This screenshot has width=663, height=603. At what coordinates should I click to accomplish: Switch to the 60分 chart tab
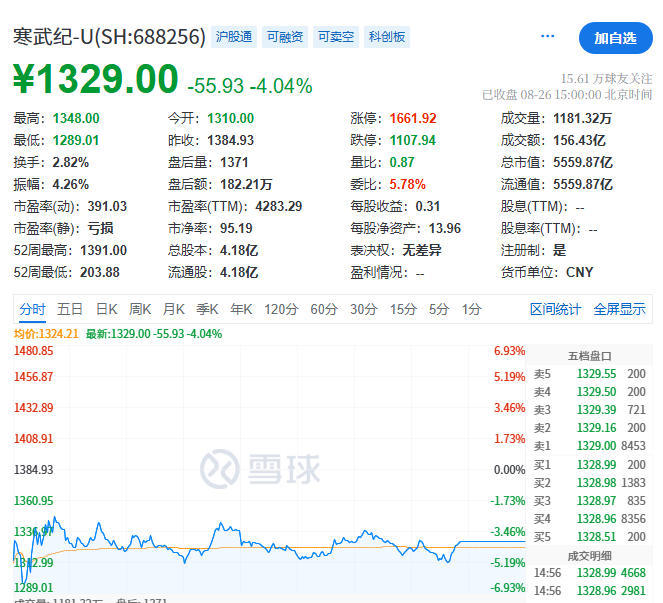[323, 310]
